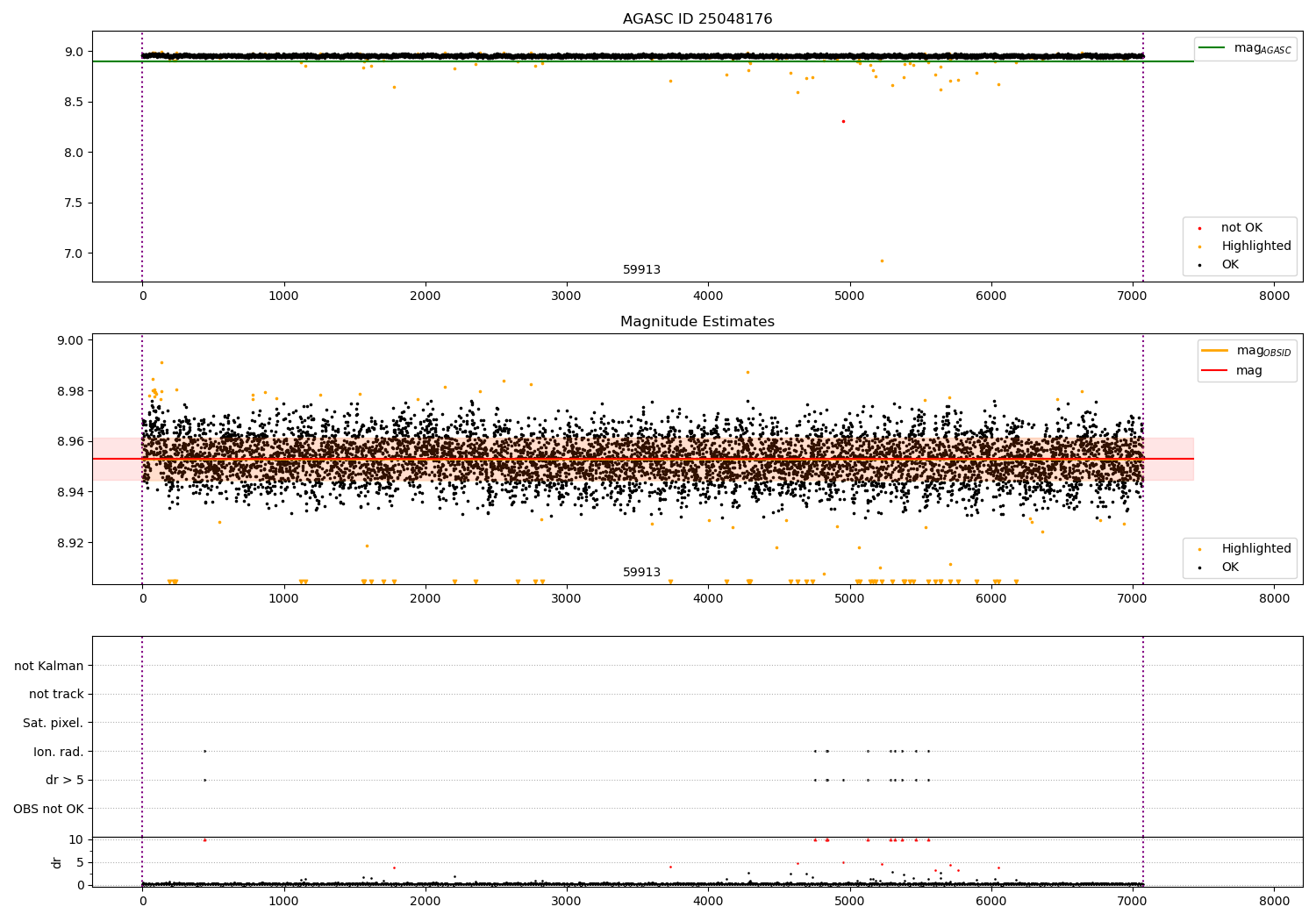Select the 'not OK' legend entry in top plot
The image size is (1316, 921).
pyautogui.click(x=1241, y=228)
